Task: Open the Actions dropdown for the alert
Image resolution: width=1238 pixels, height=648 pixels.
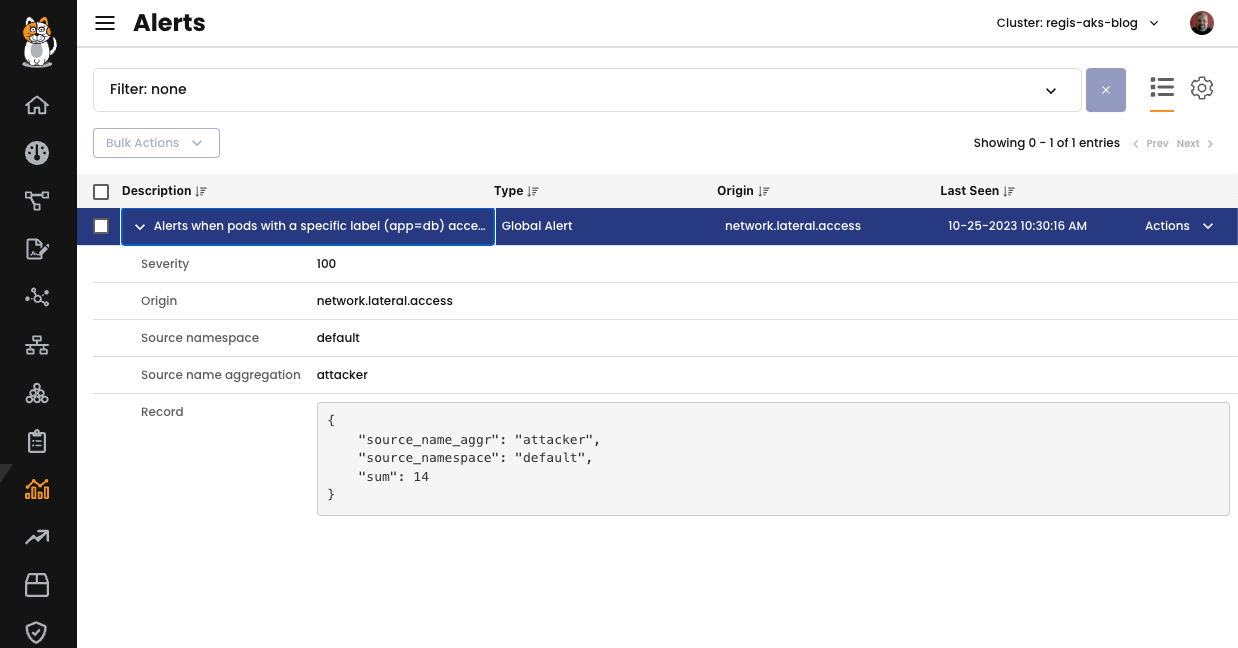Action: click(1179, 226)
